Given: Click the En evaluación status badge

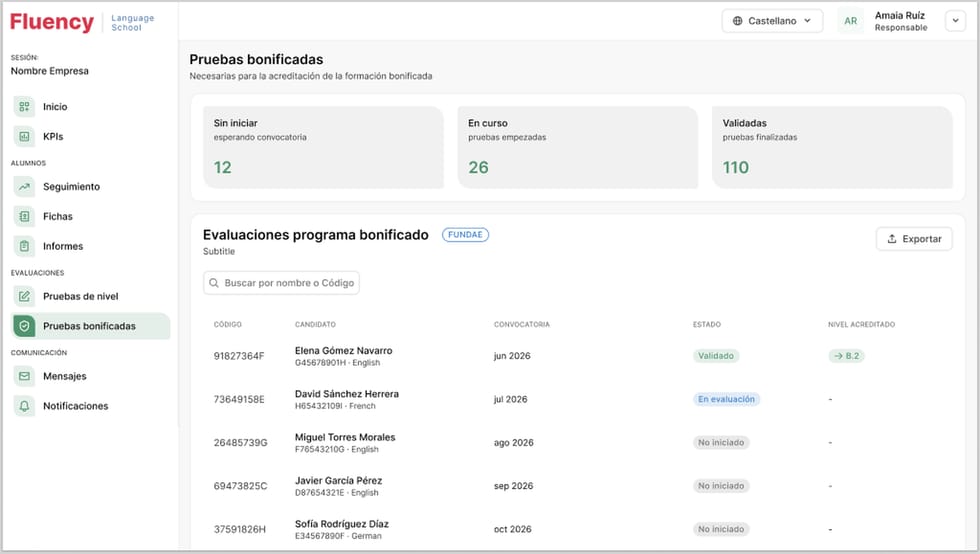Looking at the screenshot, I should (x=726, y=399).
